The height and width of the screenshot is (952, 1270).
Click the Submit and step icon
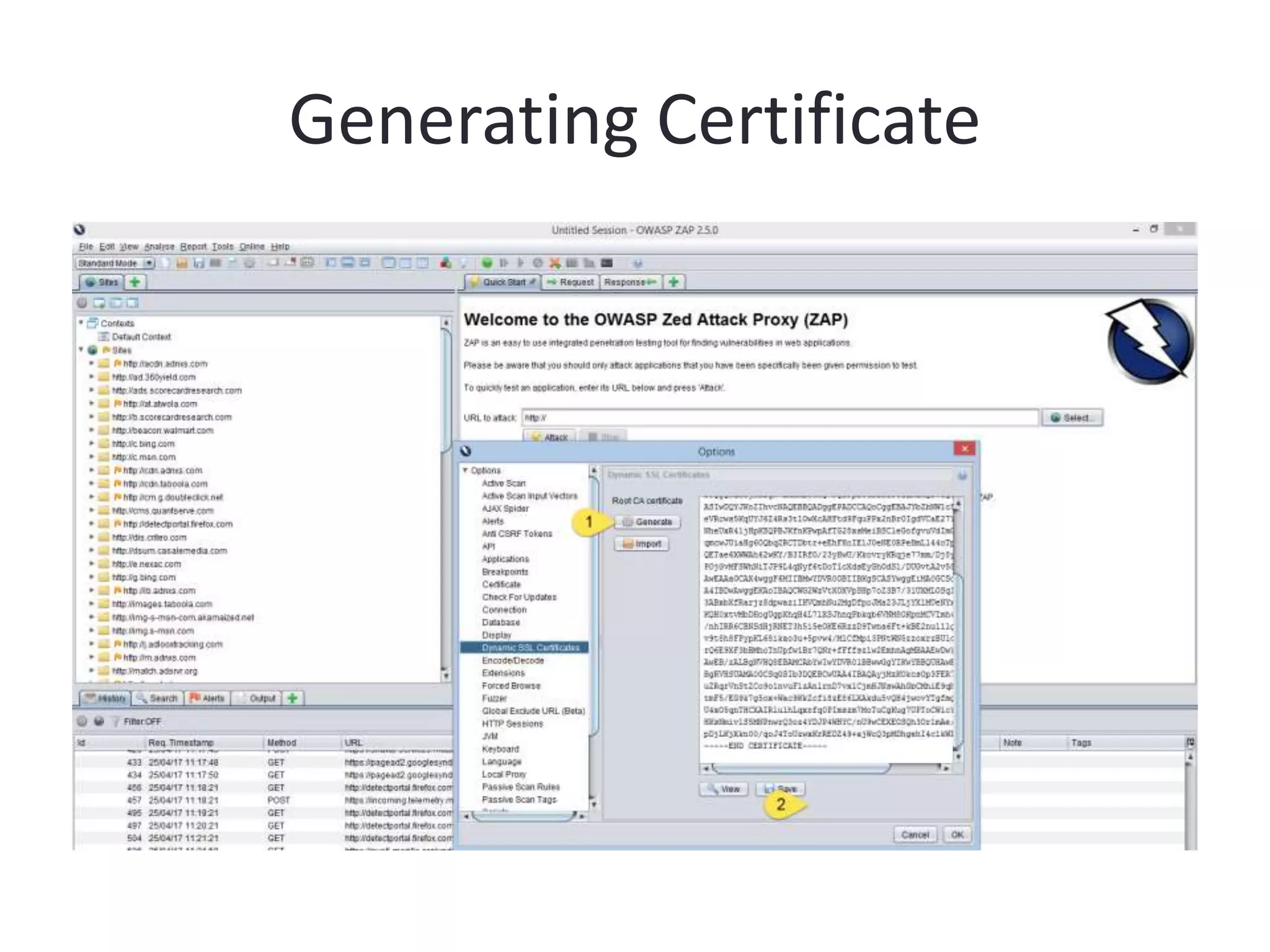click(504, 263)
